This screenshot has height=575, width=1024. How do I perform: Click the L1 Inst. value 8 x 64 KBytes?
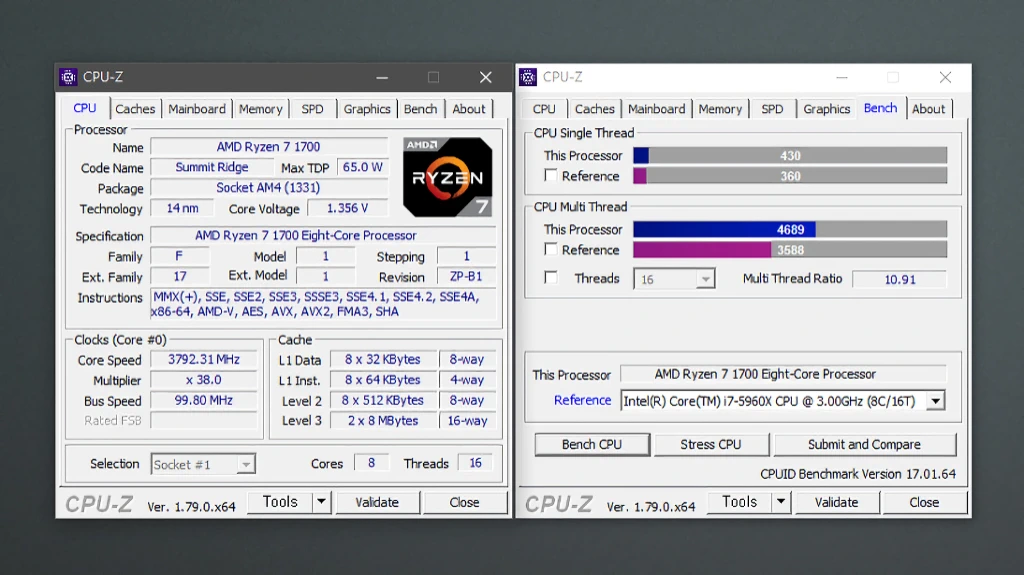point(383,380)
